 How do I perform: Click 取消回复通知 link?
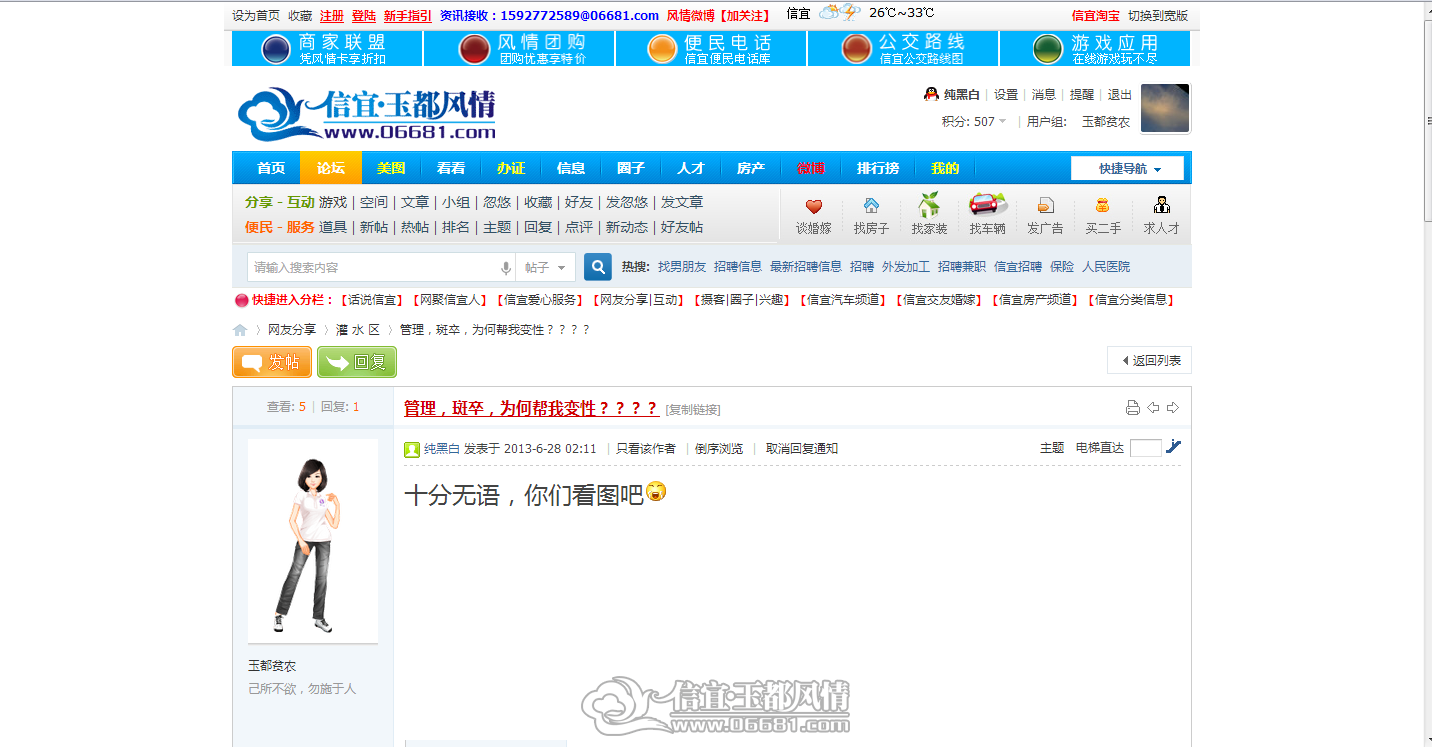pos(802,449)
